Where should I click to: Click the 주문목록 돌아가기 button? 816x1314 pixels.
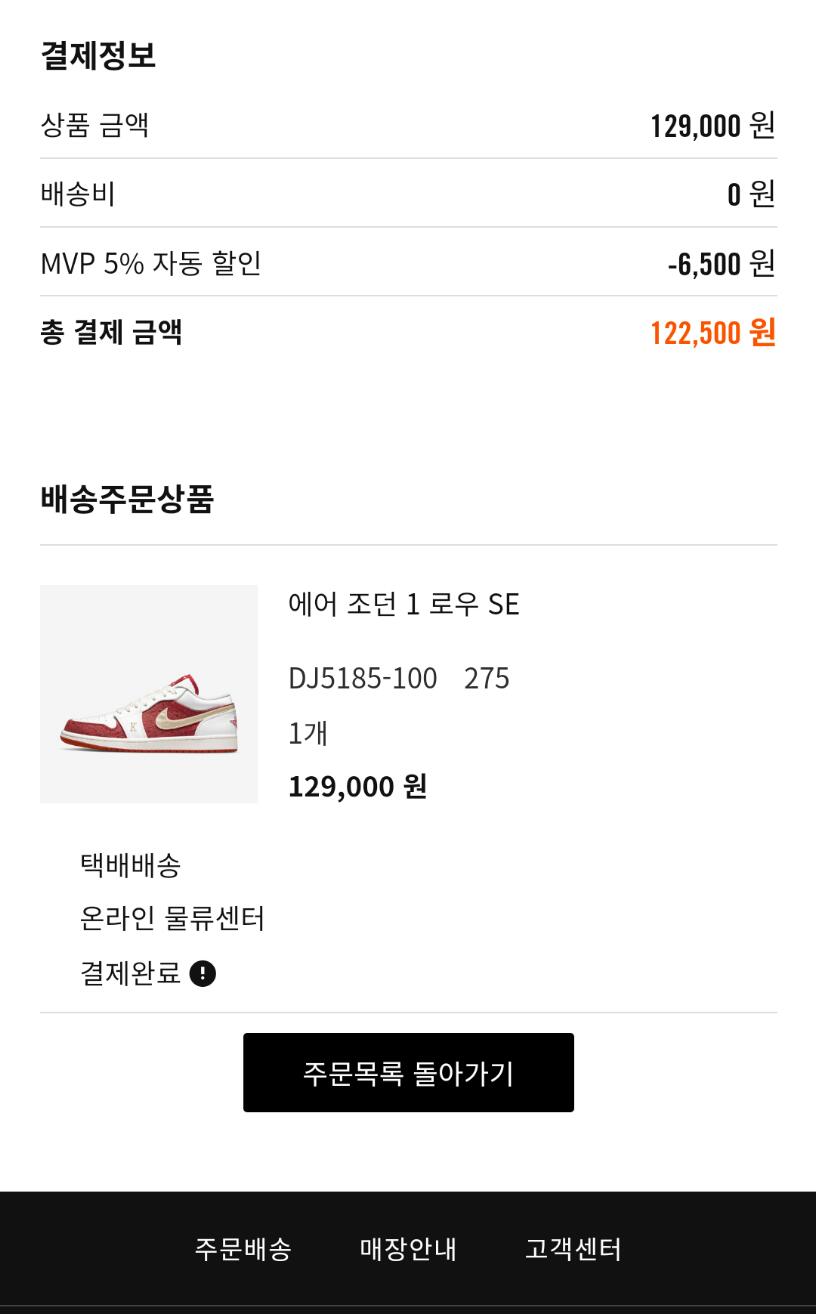point(408,1072)
